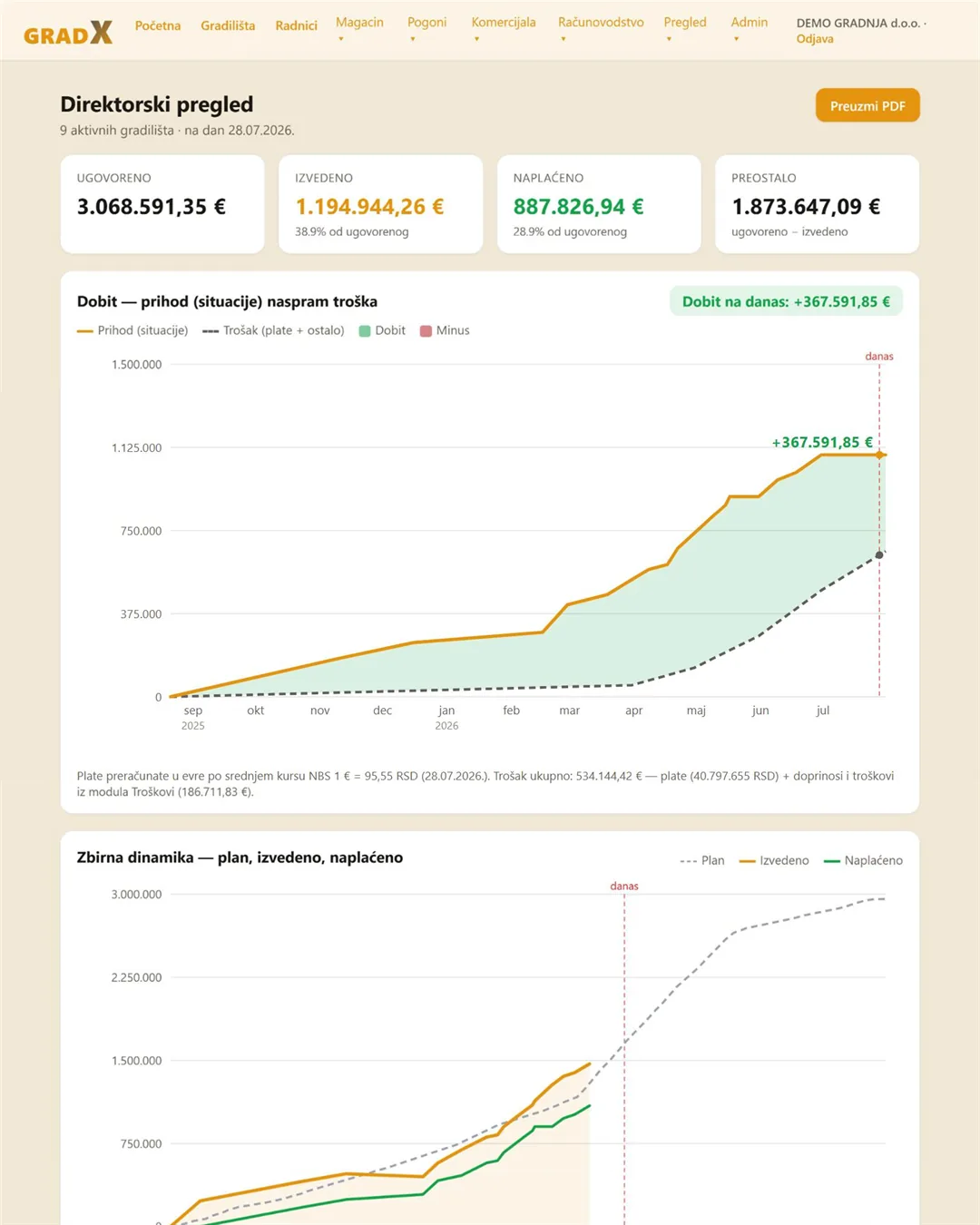The width and height of the screenshot is (980, 1225).
Task: Expand the Pogoni dropdown menu
Action: [426, 30]
